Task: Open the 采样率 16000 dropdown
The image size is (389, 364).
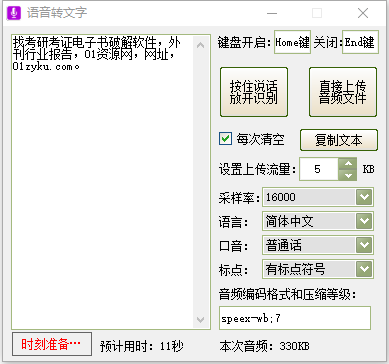Action: 318,197
